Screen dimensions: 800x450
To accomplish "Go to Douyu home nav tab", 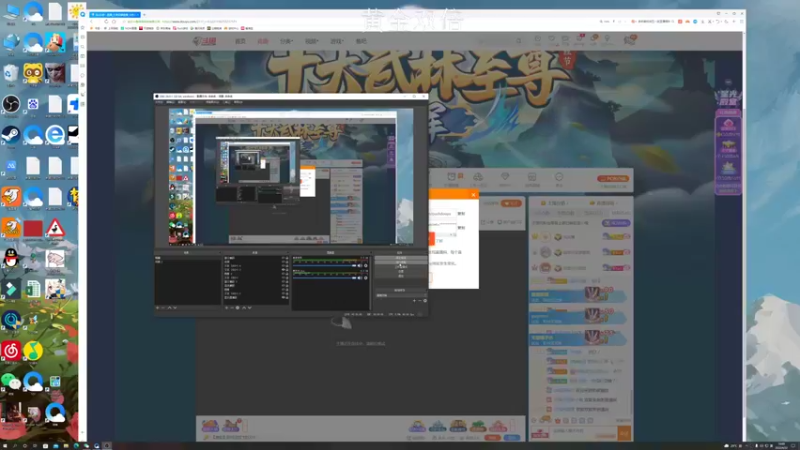I will [240, 41].
